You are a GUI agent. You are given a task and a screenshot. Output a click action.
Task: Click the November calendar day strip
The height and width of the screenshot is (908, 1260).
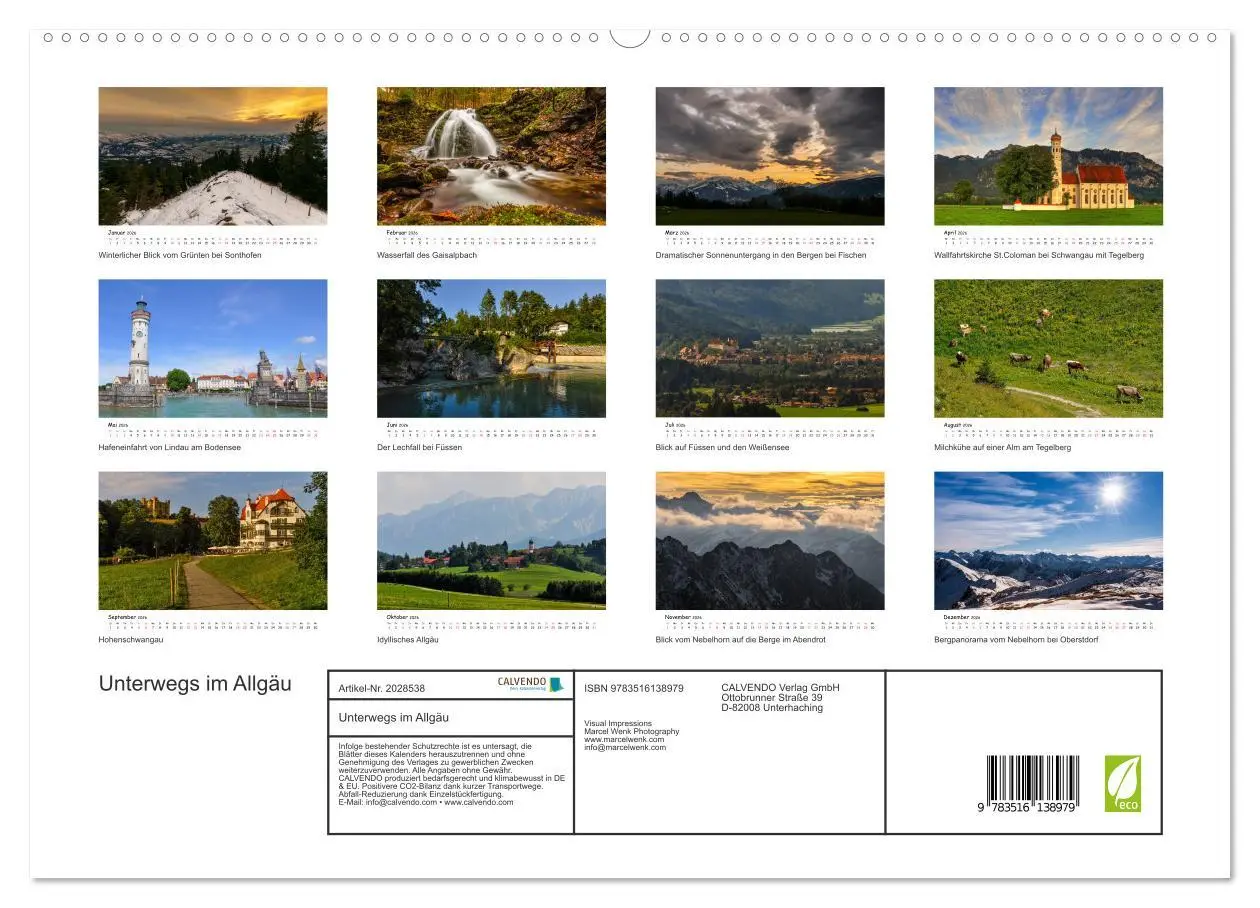(x=770, y=625)
